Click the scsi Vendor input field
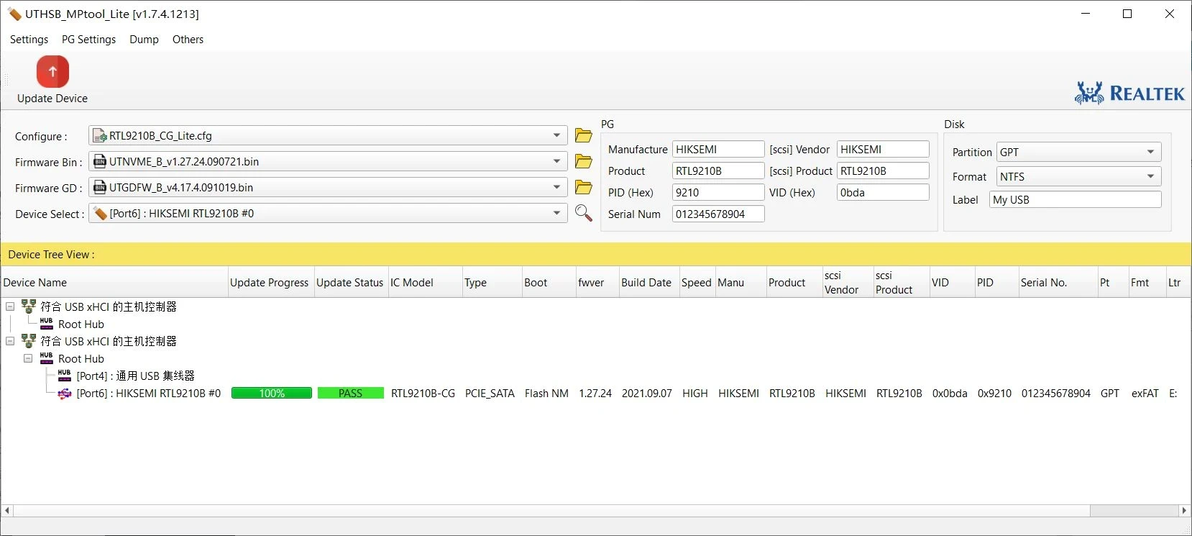This screenshot has width=1192, height=536. point(883,149)
